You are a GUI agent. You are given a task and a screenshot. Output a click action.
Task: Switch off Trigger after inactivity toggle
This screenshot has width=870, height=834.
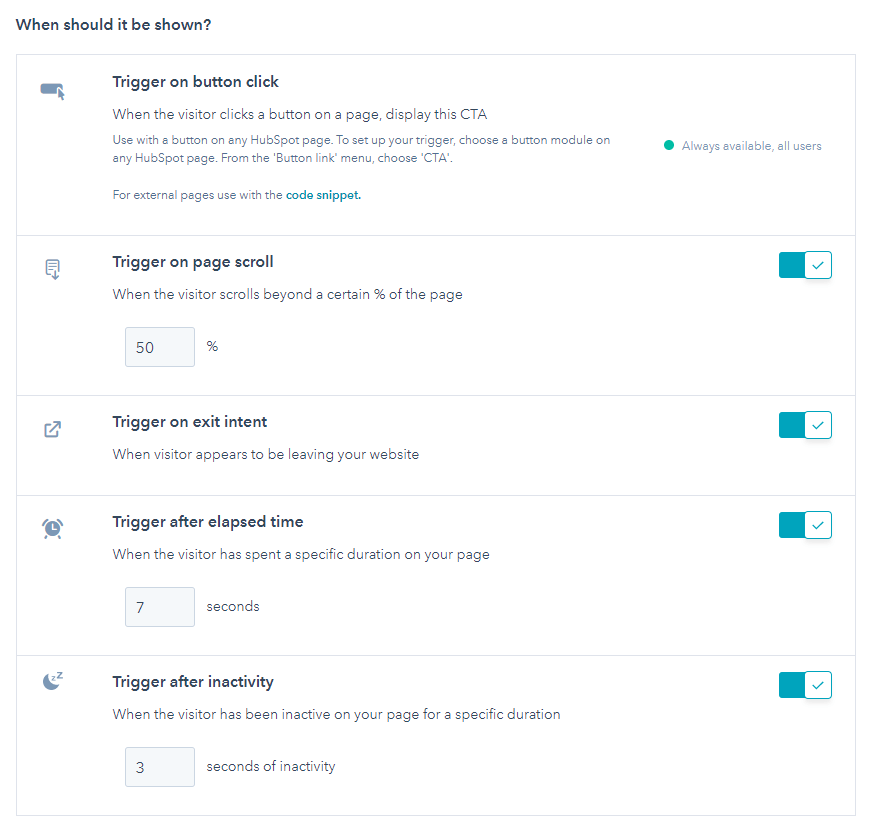coord(805,685)
